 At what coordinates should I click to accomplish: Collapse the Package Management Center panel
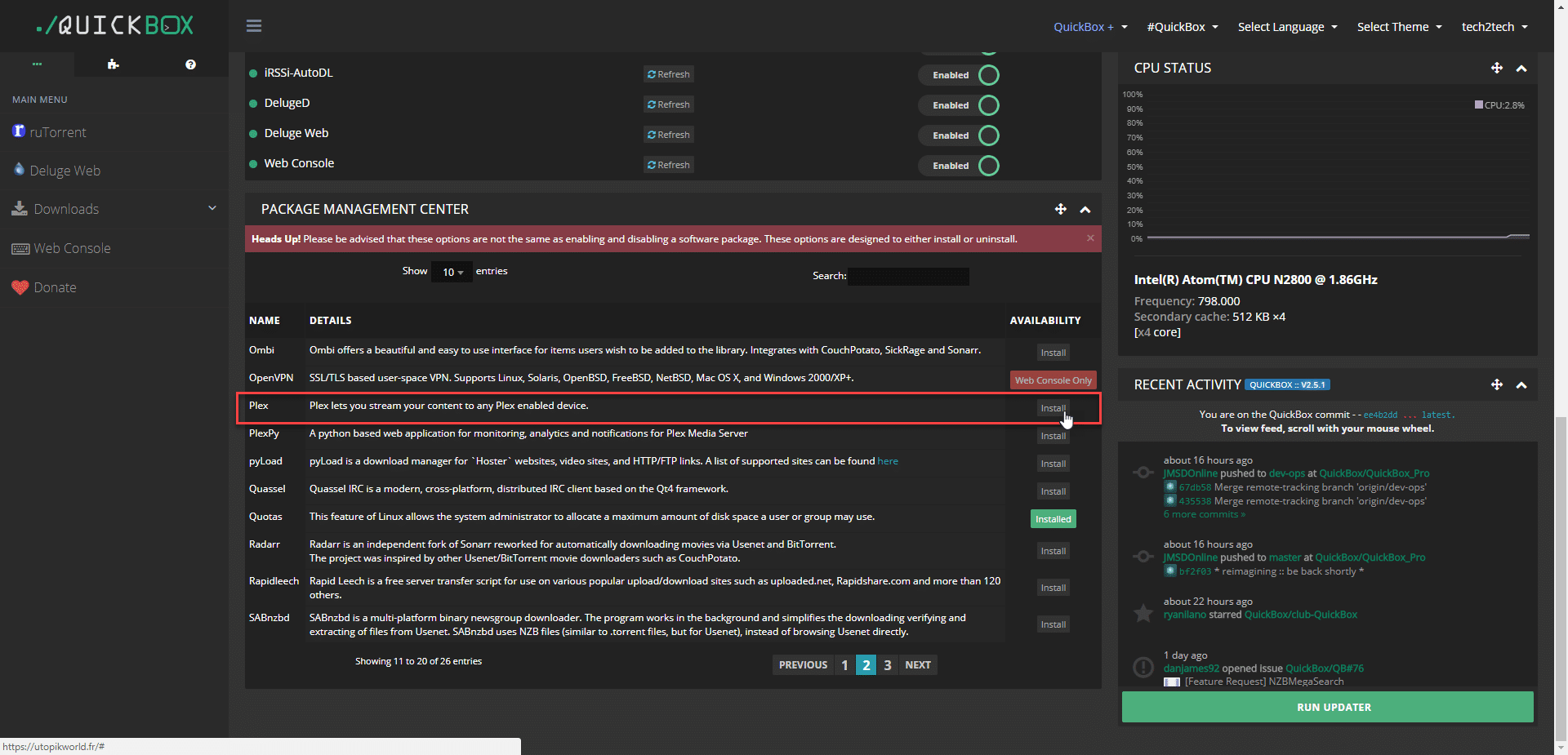(x=1085, y=210)
